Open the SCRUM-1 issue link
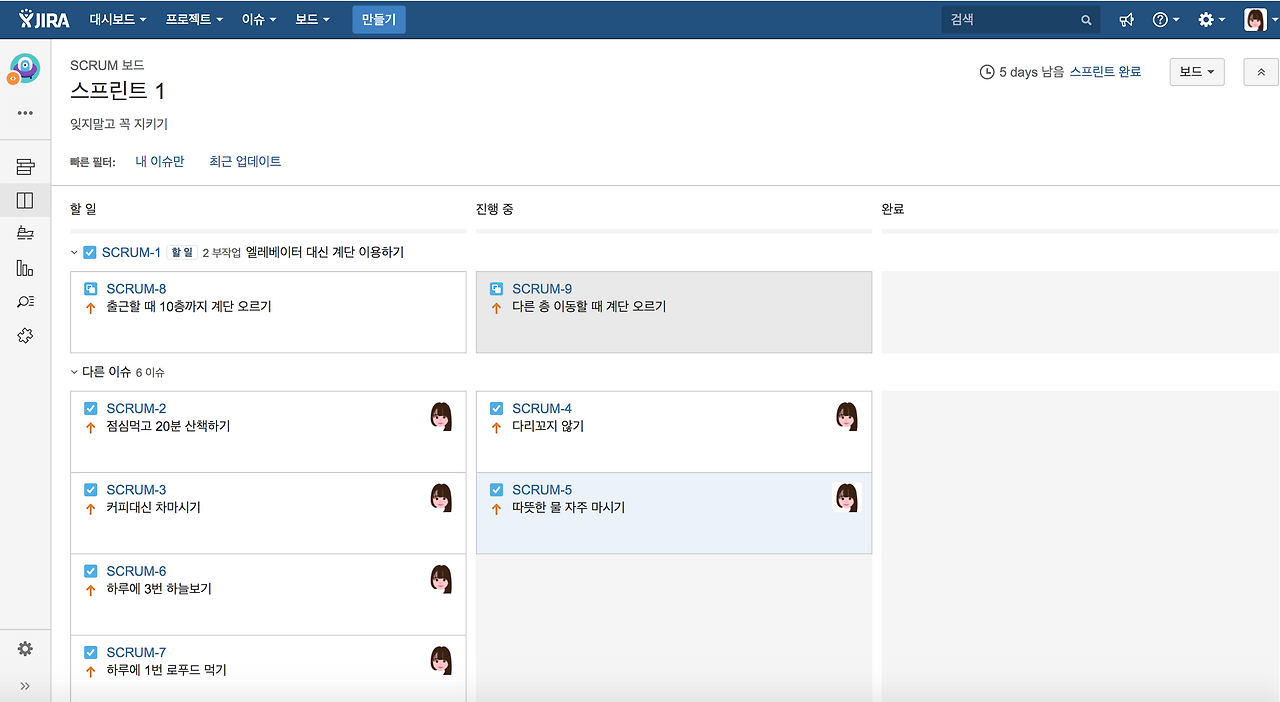1280x702 pixels. (x=131, y=253)
